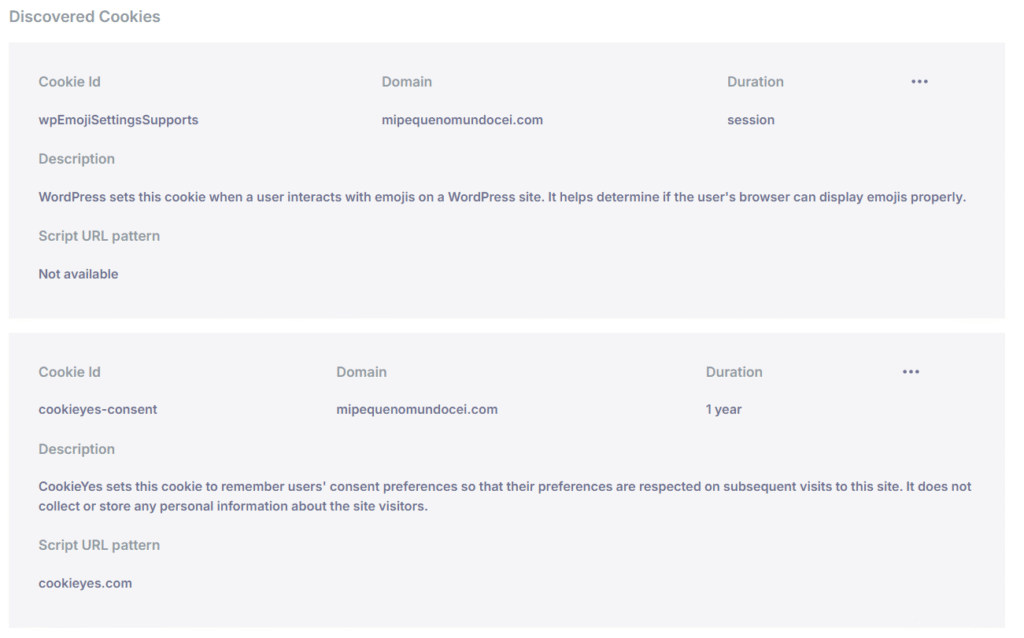
Task: Click the Domain label in the first card
Action: [x=407, y=82]
